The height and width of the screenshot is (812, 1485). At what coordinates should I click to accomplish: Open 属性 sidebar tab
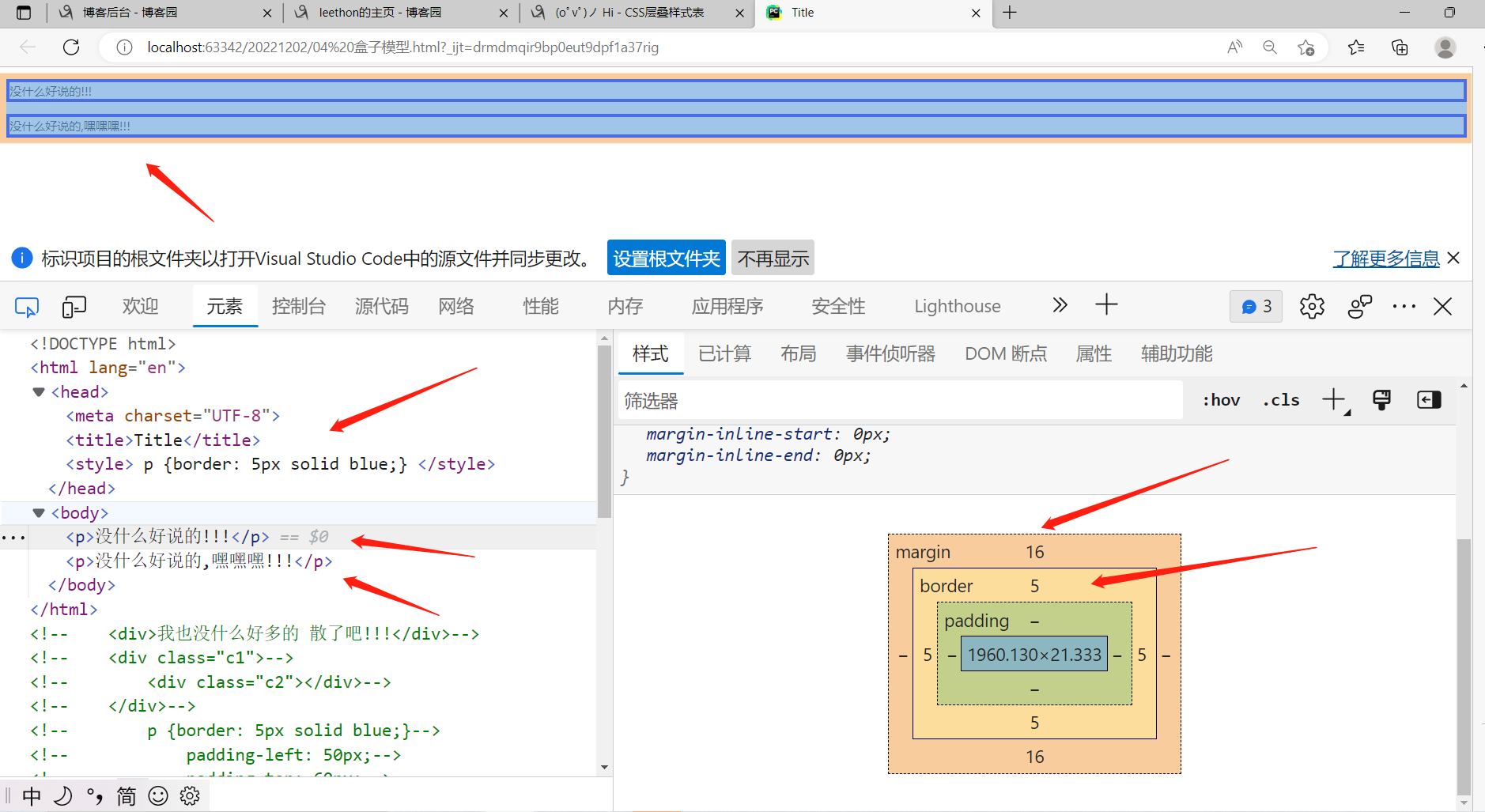(x=1094, y=353)
